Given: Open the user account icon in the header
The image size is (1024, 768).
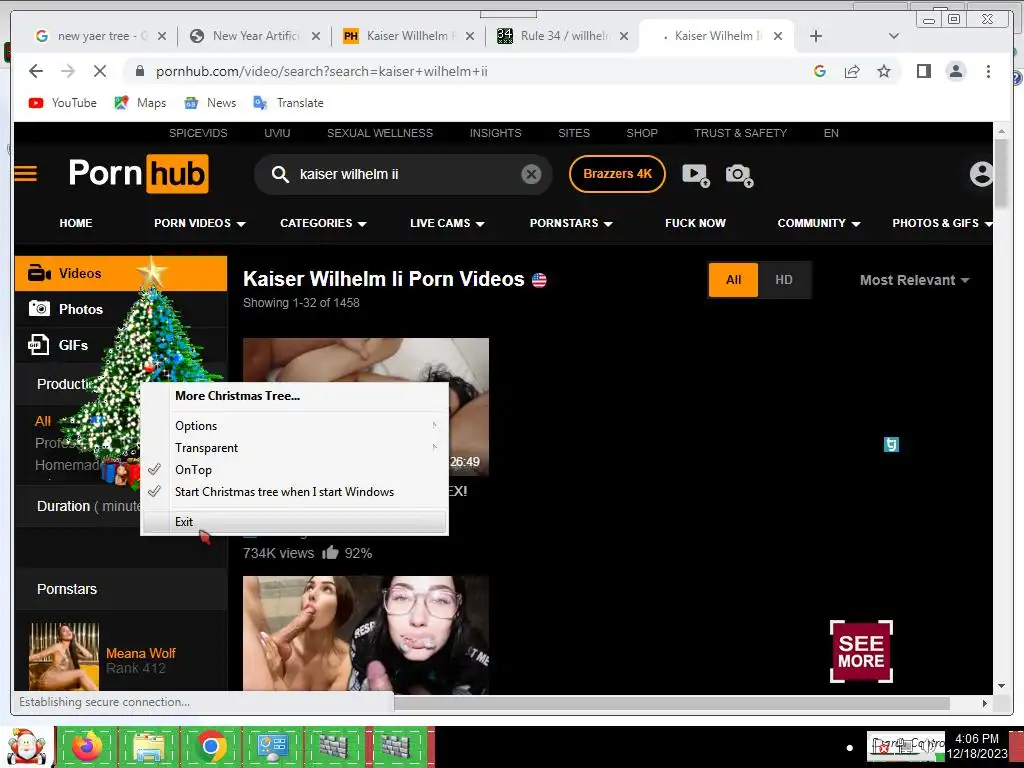Looking at the screenshot, I should click(981, 174).
